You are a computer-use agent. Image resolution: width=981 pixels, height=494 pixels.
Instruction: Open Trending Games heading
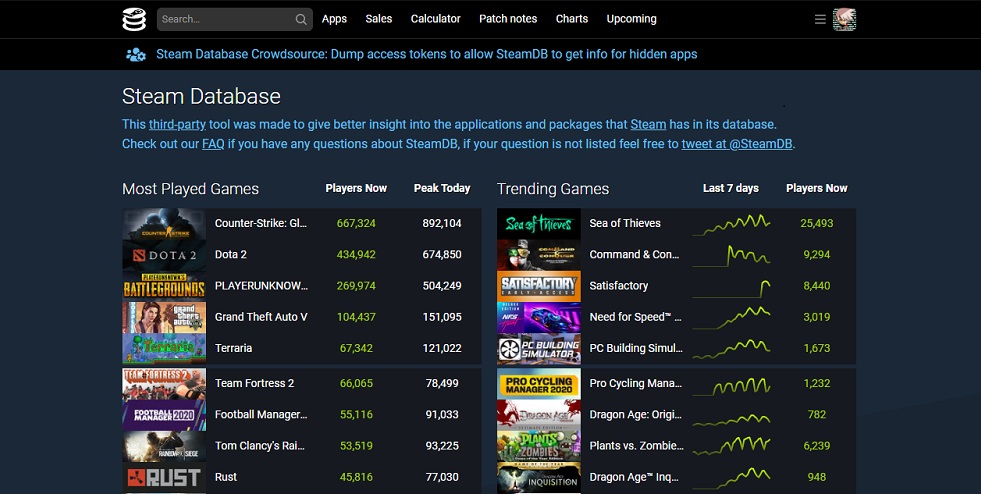[x=552, y=189]
